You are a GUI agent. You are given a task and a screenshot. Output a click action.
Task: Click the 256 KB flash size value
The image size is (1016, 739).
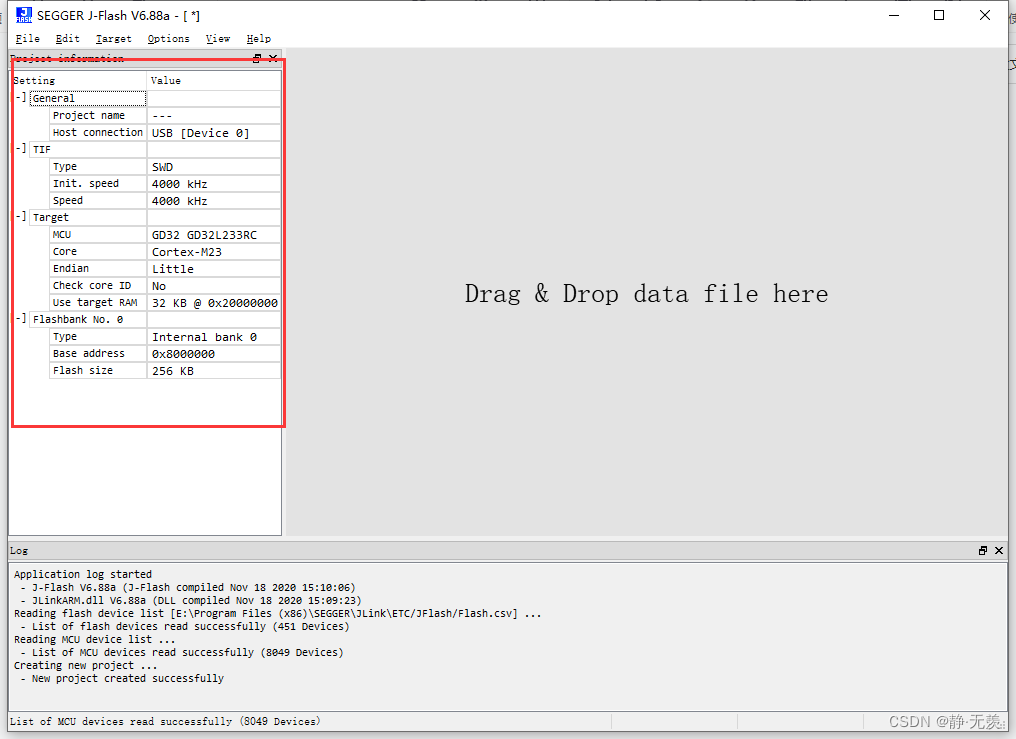pos(214,370)
